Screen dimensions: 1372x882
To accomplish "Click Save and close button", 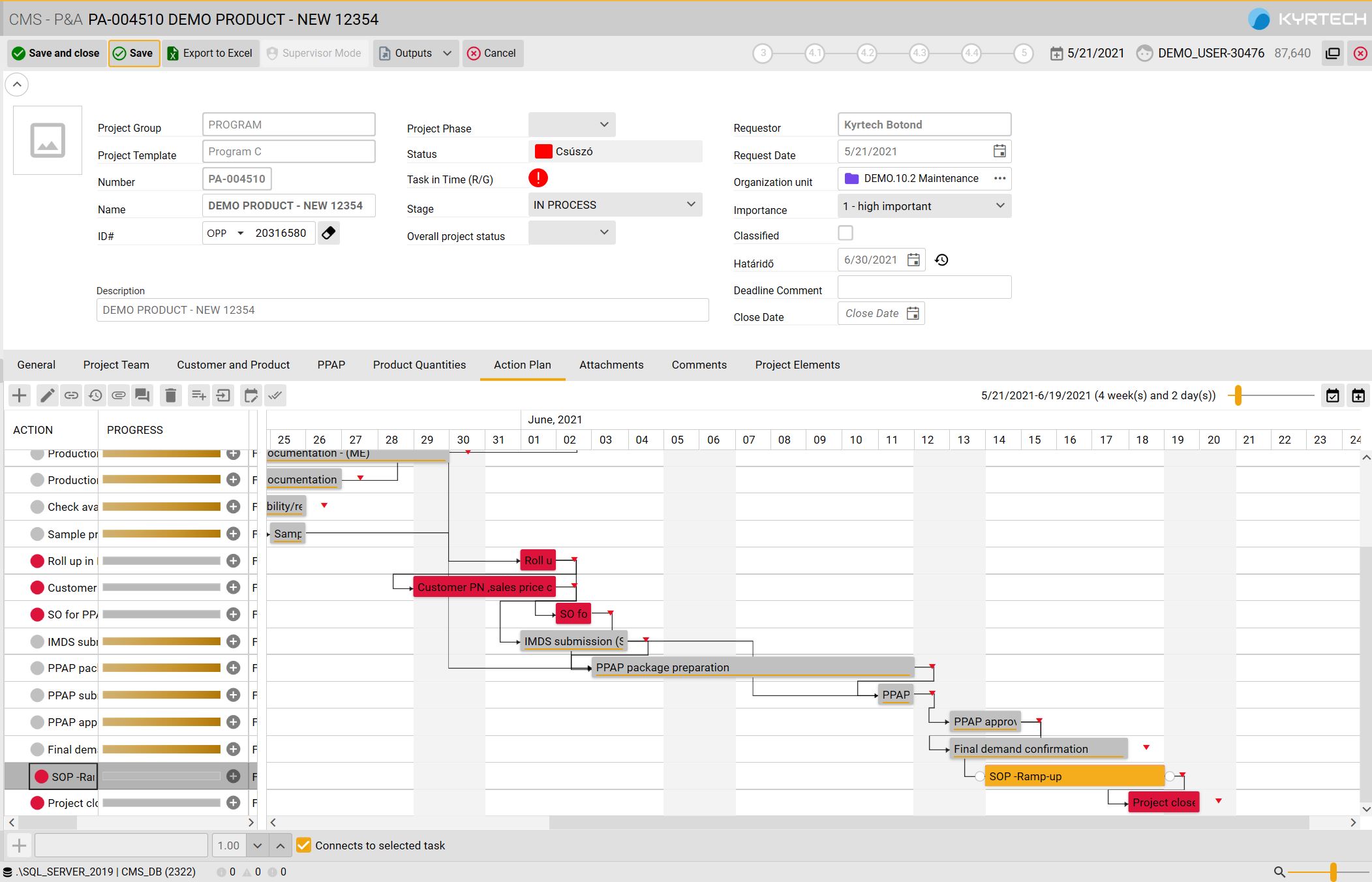I will coord(56,53).
